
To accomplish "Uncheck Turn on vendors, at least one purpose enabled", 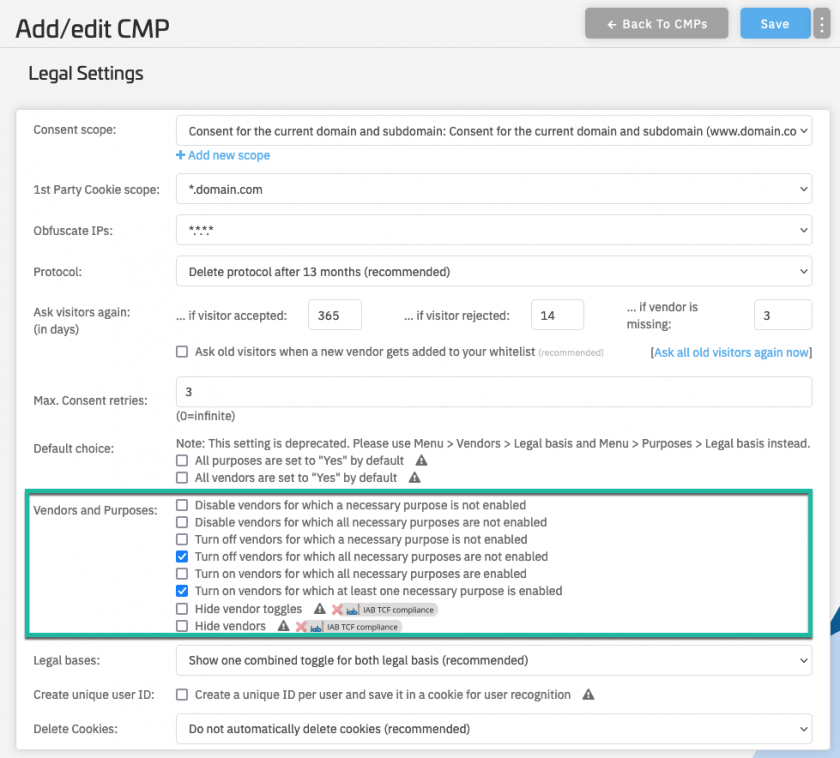I will 182,591.
